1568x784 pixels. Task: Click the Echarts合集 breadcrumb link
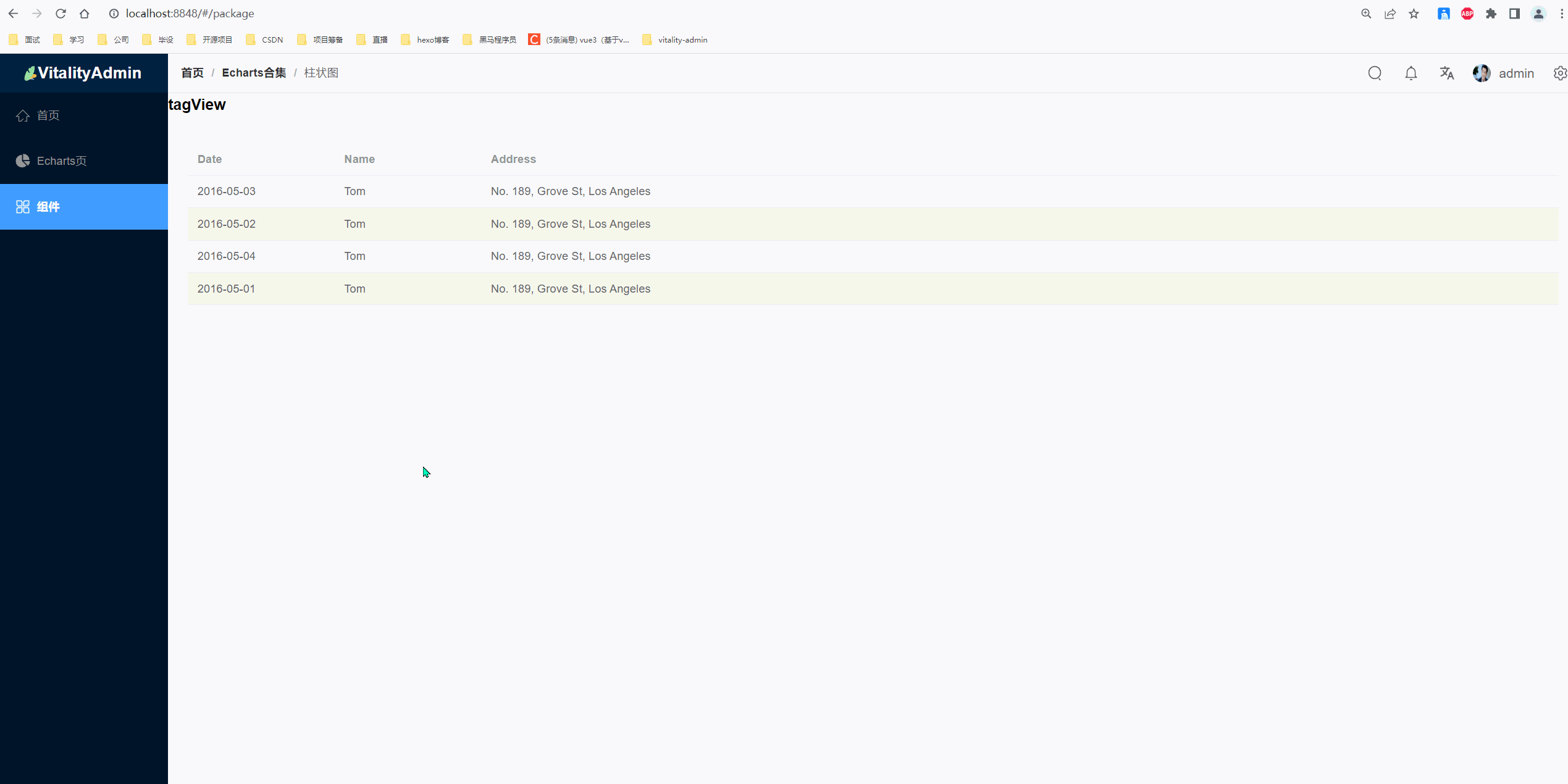coord(254,73)
